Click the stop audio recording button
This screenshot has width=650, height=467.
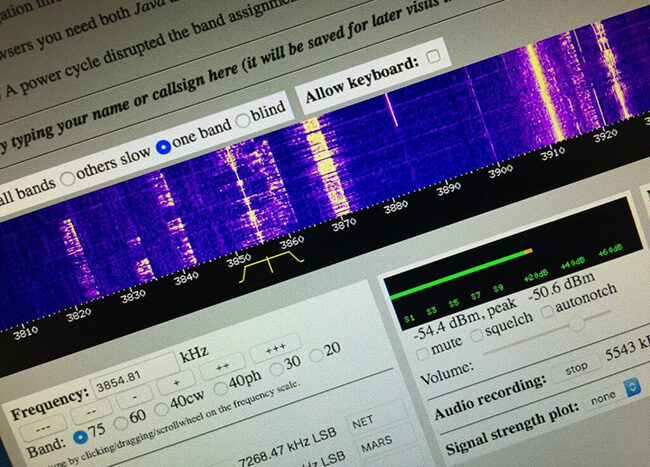click(577, 368)
